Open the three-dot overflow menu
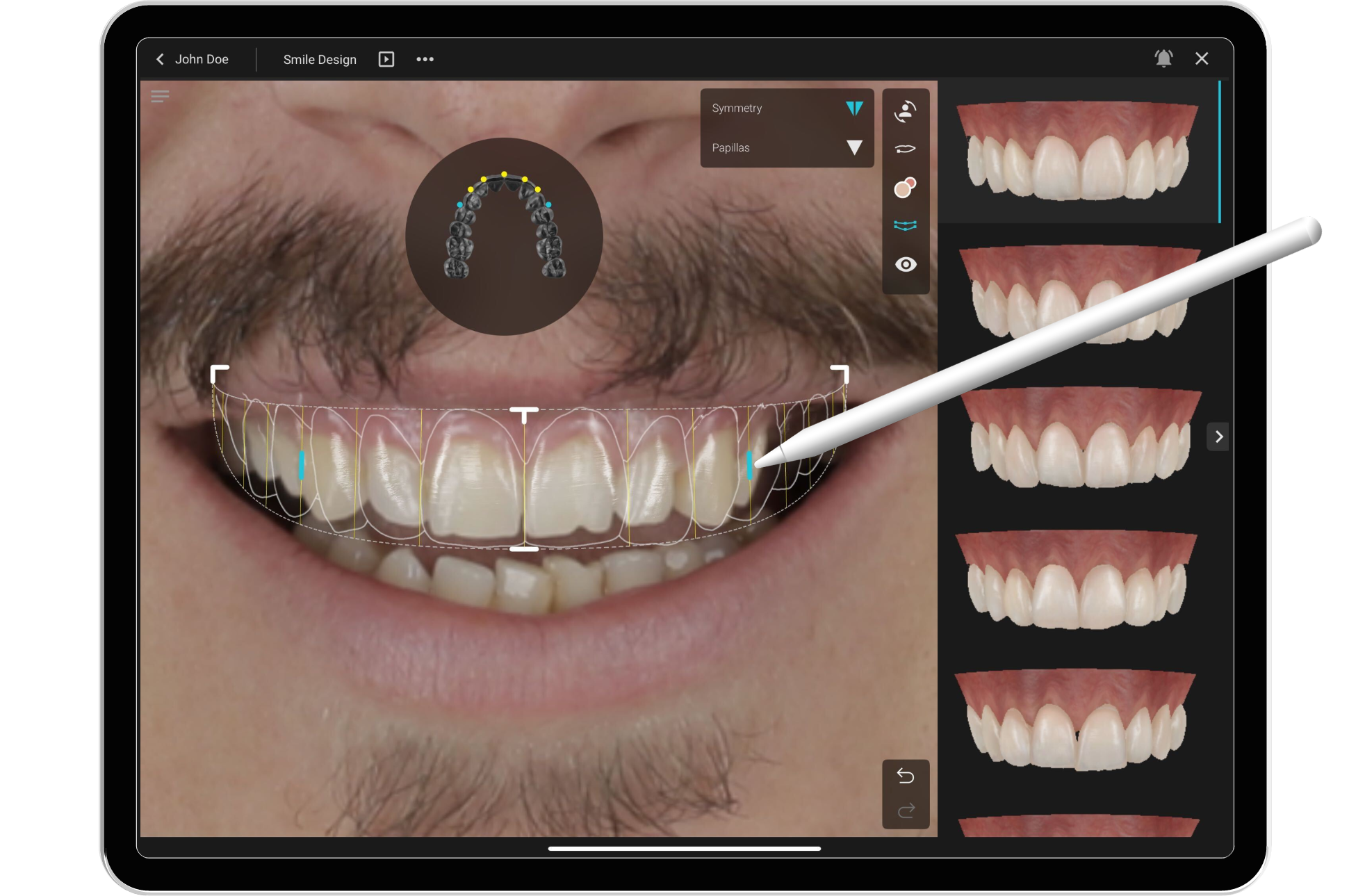The width and height of the screenshot is (1365, 896). [x=425, y=58]
